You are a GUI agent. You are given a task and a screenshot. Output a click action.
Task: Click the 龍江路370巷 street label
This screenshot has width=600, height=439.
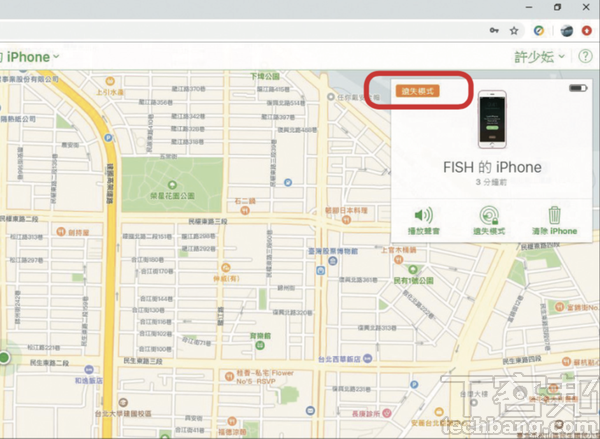click(188, 89)
